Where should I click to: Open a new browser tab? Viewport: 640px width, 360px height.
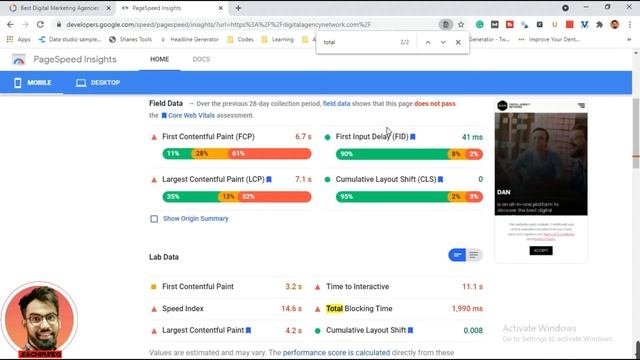[x=238, y=8]
